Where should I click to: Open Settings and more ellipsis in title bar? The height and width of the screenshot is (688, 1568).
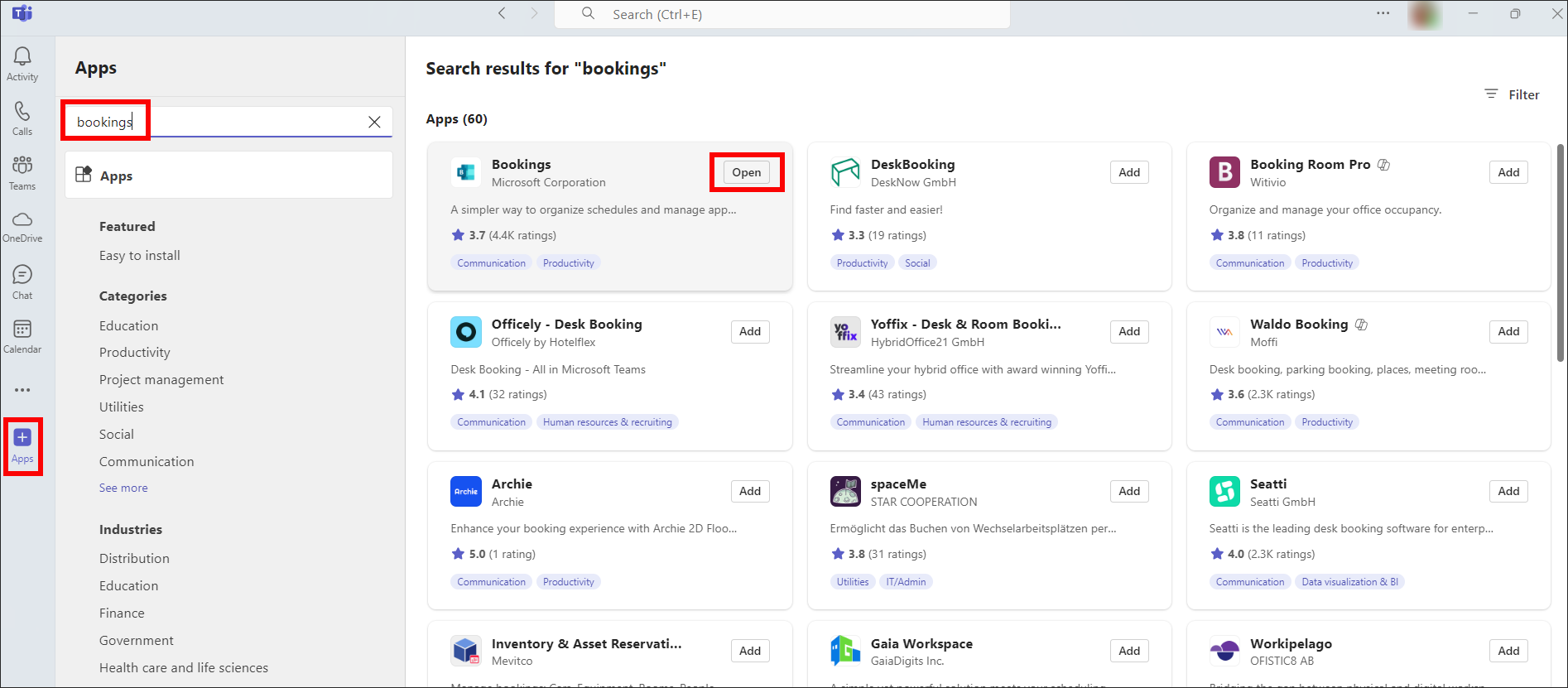[x=1383, y=13]
